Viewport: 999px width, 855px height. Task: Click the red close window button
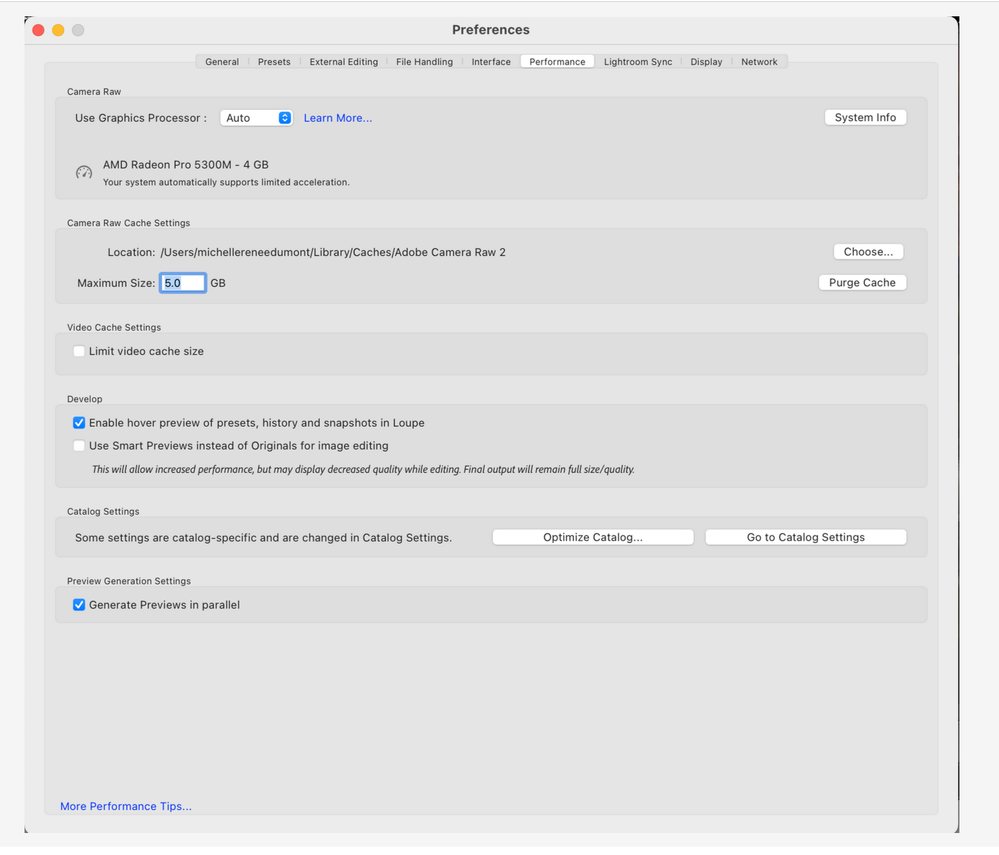point(38,30)
